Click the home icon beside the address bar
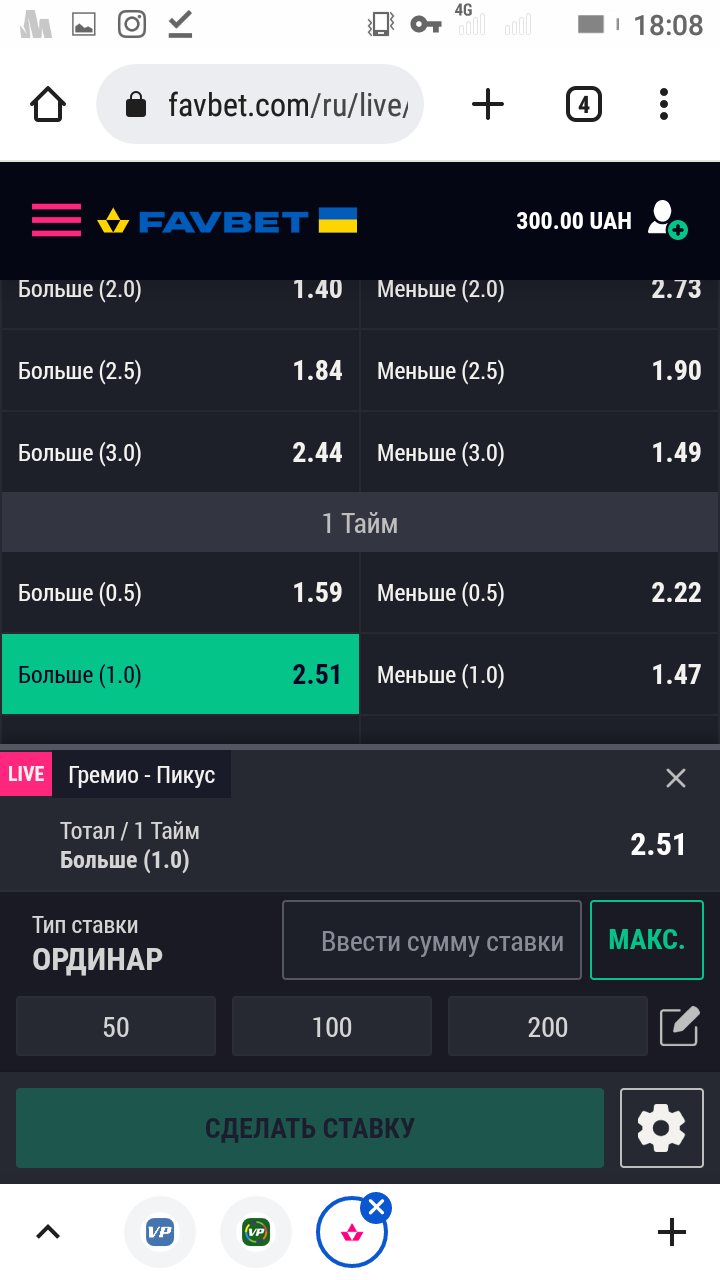 (x=47, y=103)
